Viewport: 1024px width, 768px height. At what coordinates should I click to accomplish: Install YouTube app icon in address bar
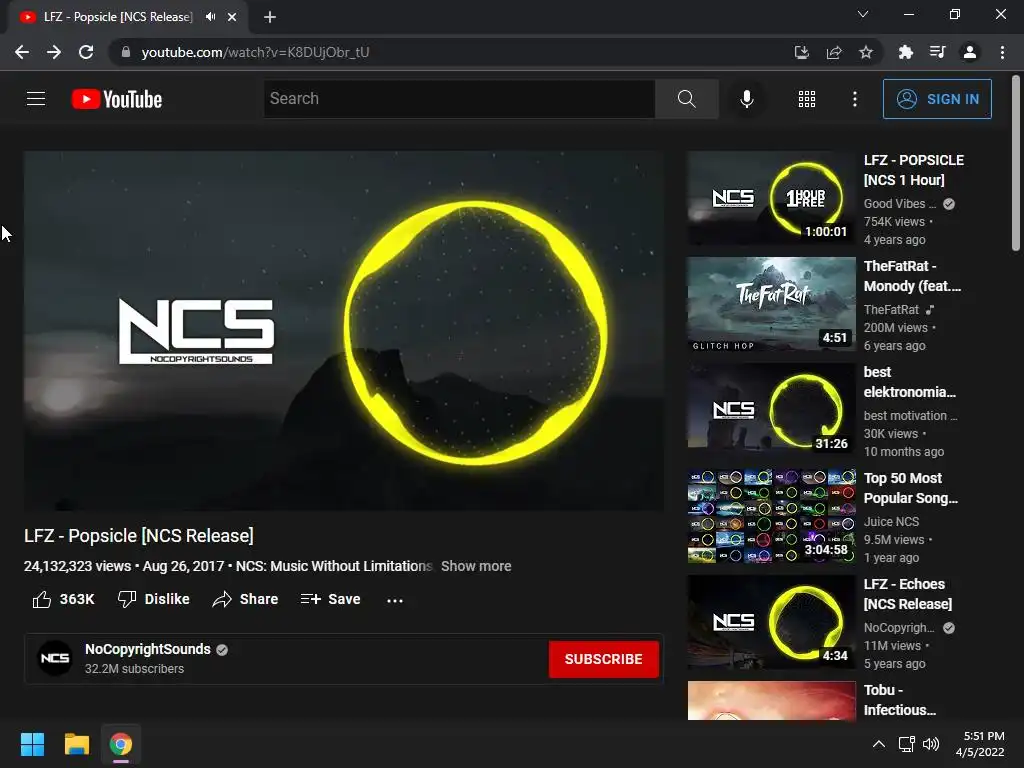click(x=801, y=52)
